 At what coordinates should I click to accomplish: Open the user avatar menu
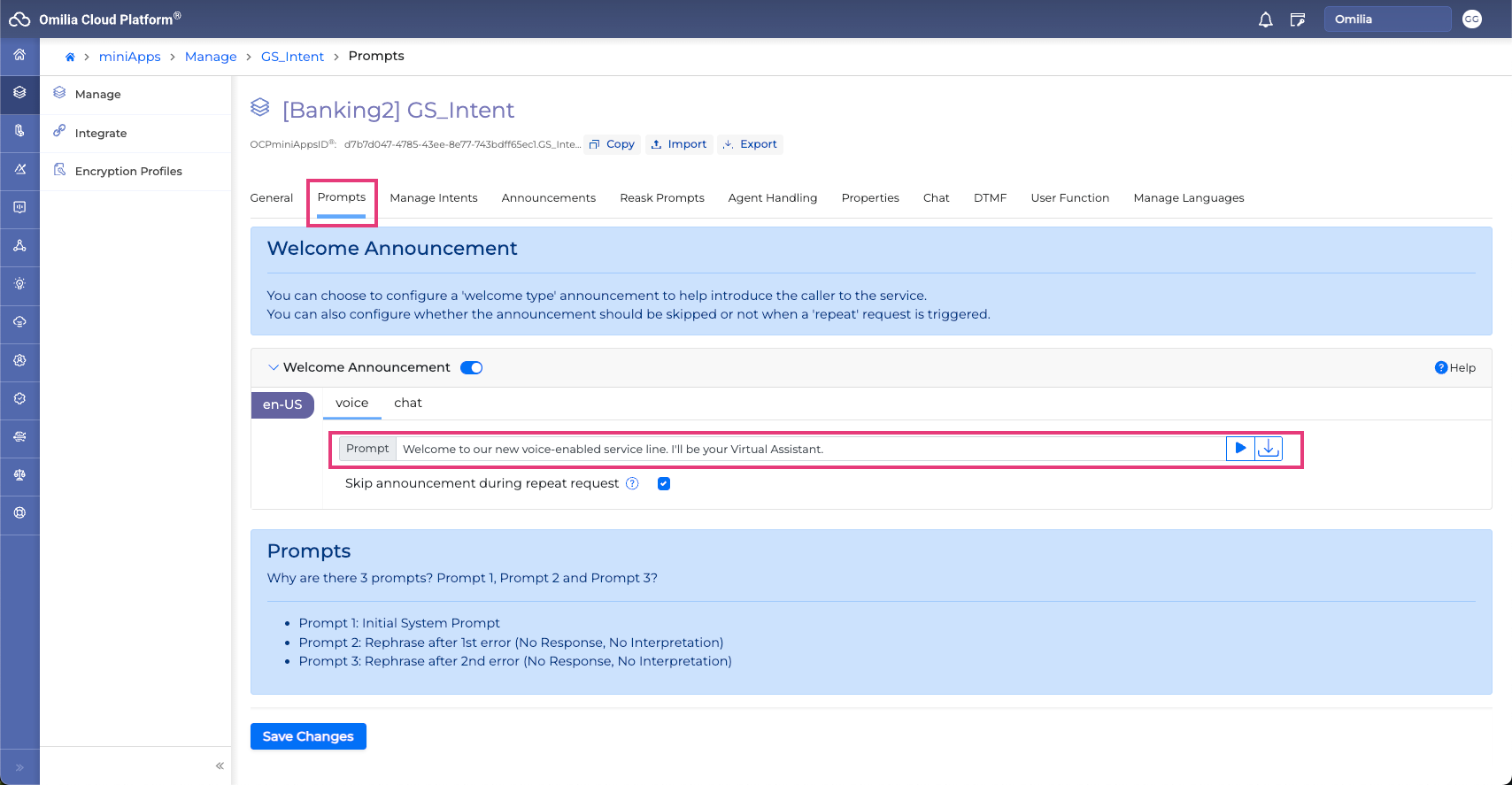pyautogui.click(x=1471, y=19)
